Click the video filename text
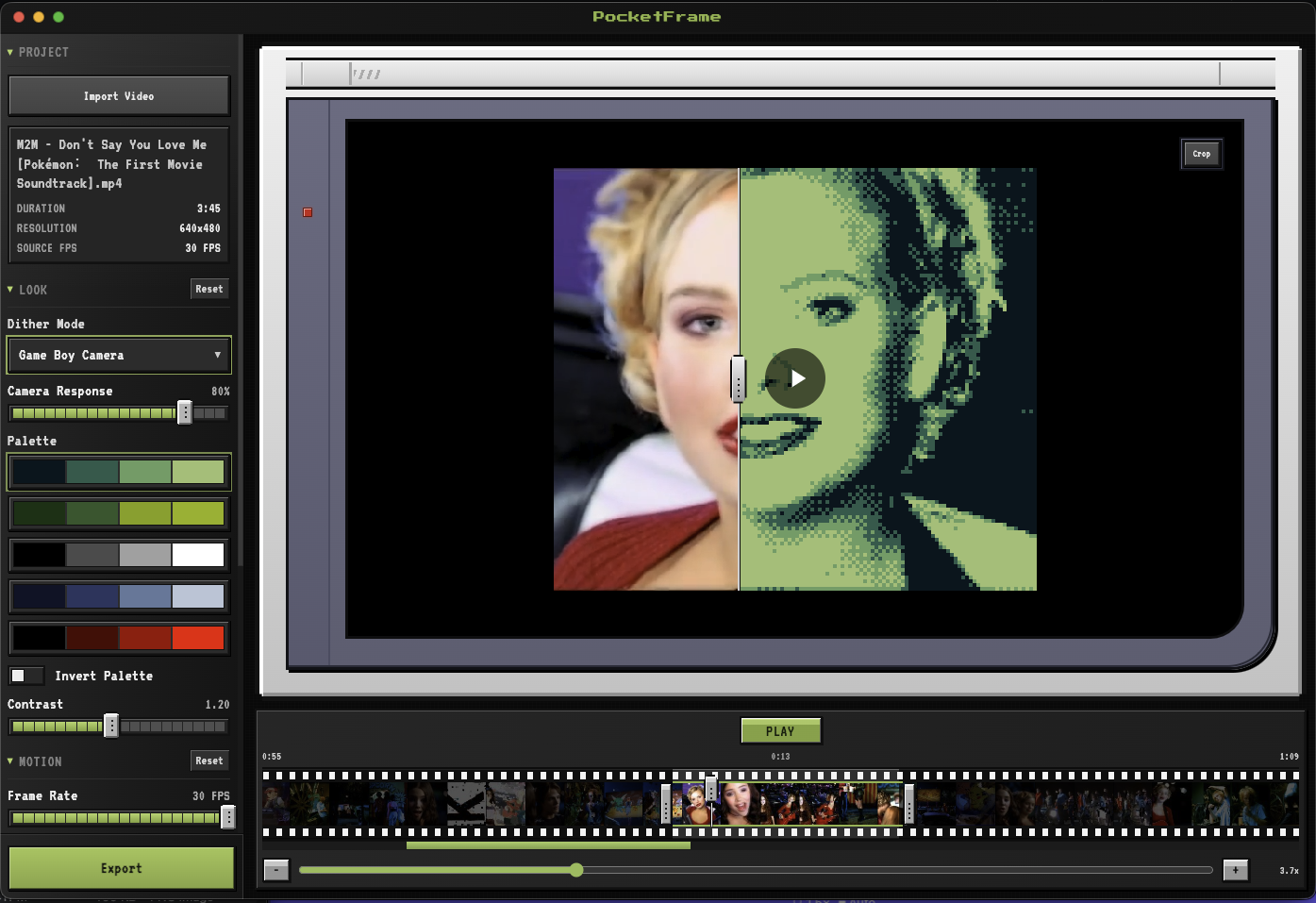The height and width of the screenshot is (903, 1316). tap(111, 164)
